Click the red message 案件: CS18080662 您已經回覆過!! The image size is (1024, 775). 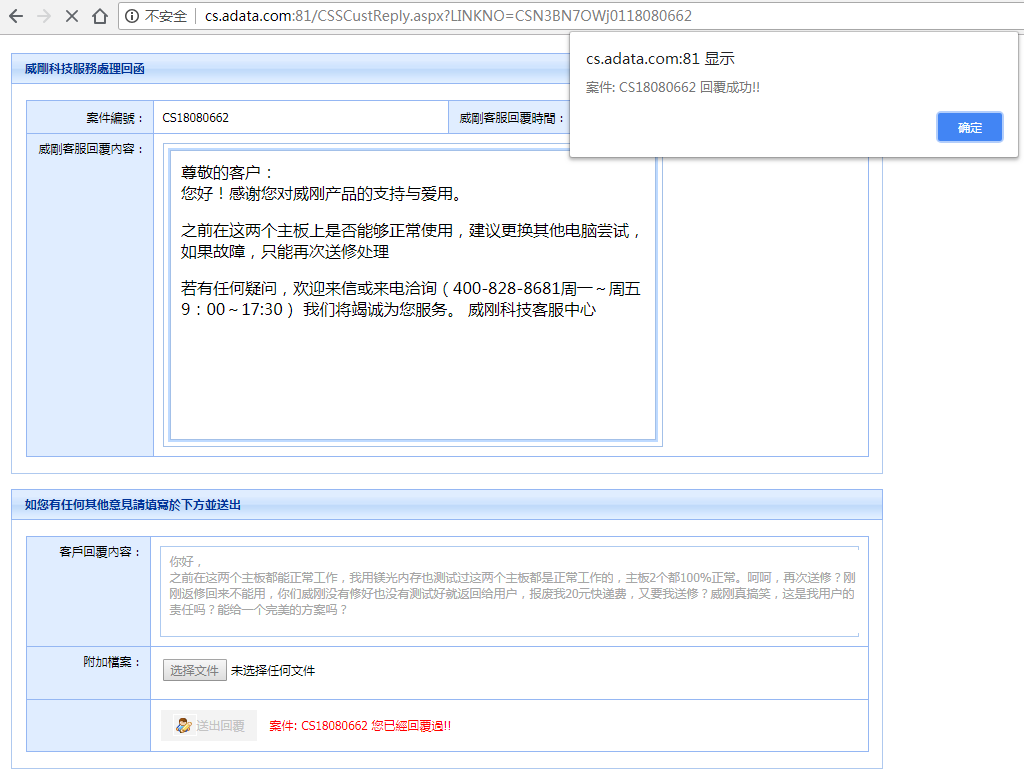(360, 726)
